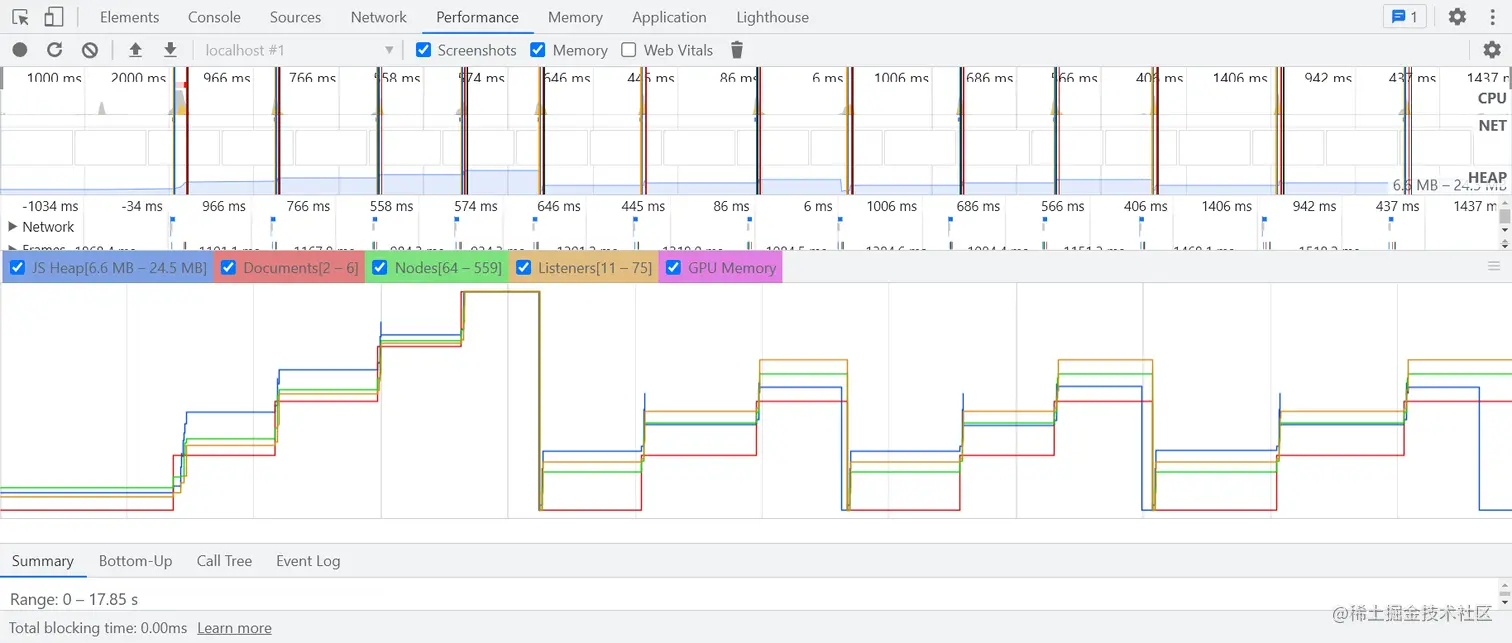Uncheck the JS Heap counter checkbox

pyautogui.click(x=17, y=268)
